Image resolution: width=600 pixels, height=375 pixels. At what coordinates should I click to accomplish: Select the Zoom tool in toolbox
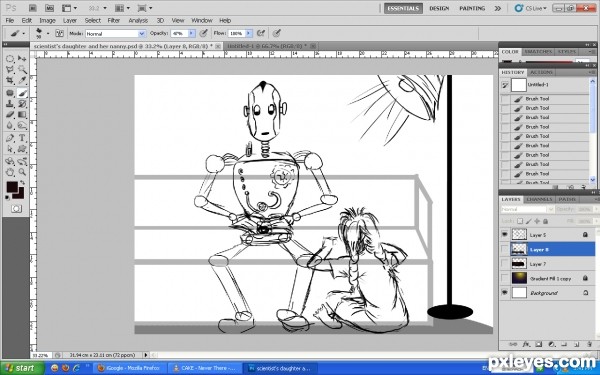click(x=22, y=172)
